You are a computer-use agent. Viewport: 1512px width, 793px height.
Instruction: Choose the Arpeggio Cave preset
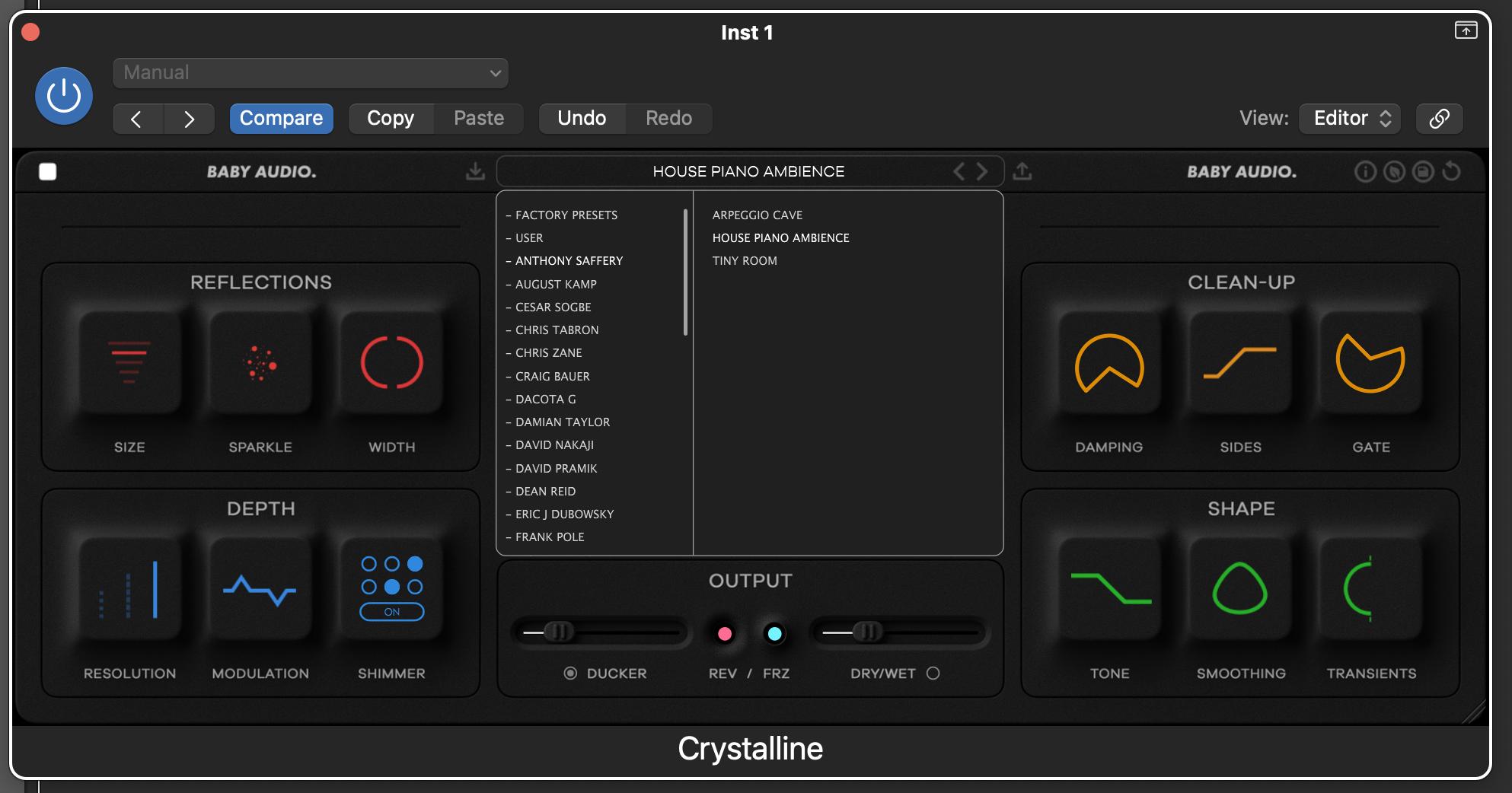(757, 215)
